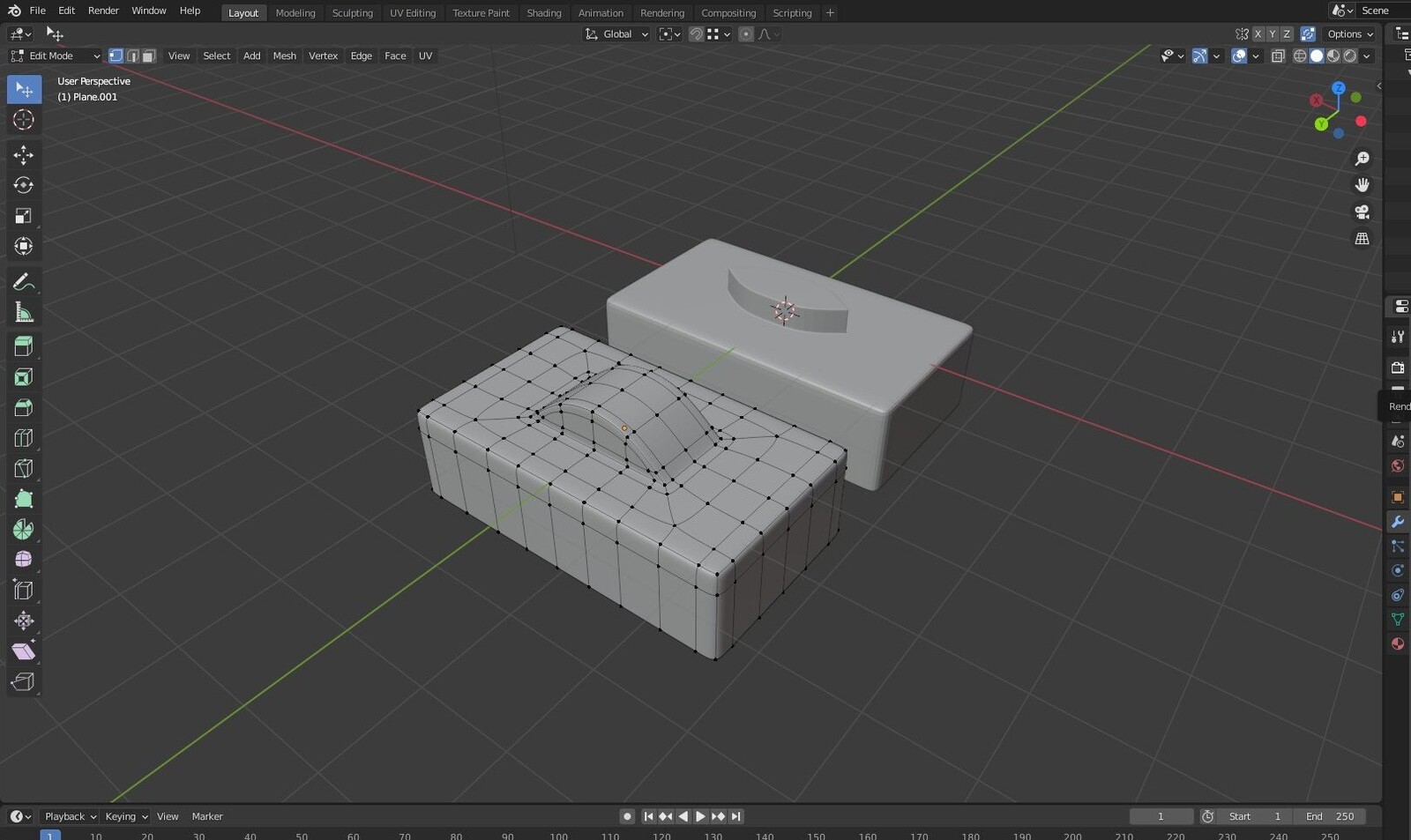Select the Scale tool

click(24, 216)
